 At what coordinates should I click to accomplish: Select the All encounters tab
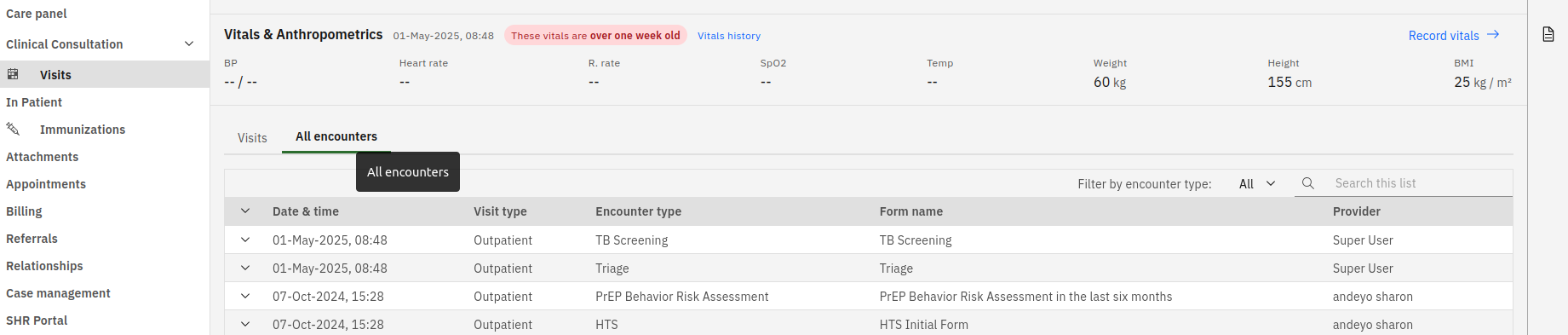[336, 136]
